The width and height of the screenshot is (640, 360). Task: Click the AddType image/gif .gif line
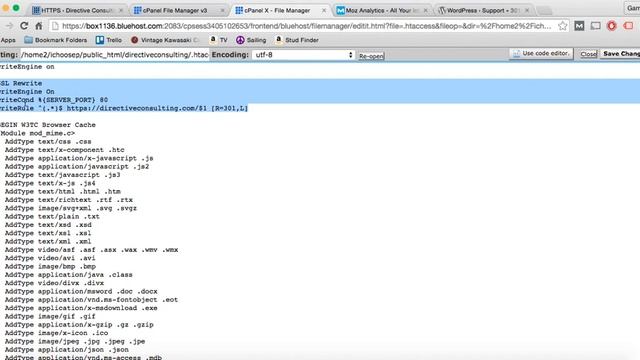(x=50, y=316)
